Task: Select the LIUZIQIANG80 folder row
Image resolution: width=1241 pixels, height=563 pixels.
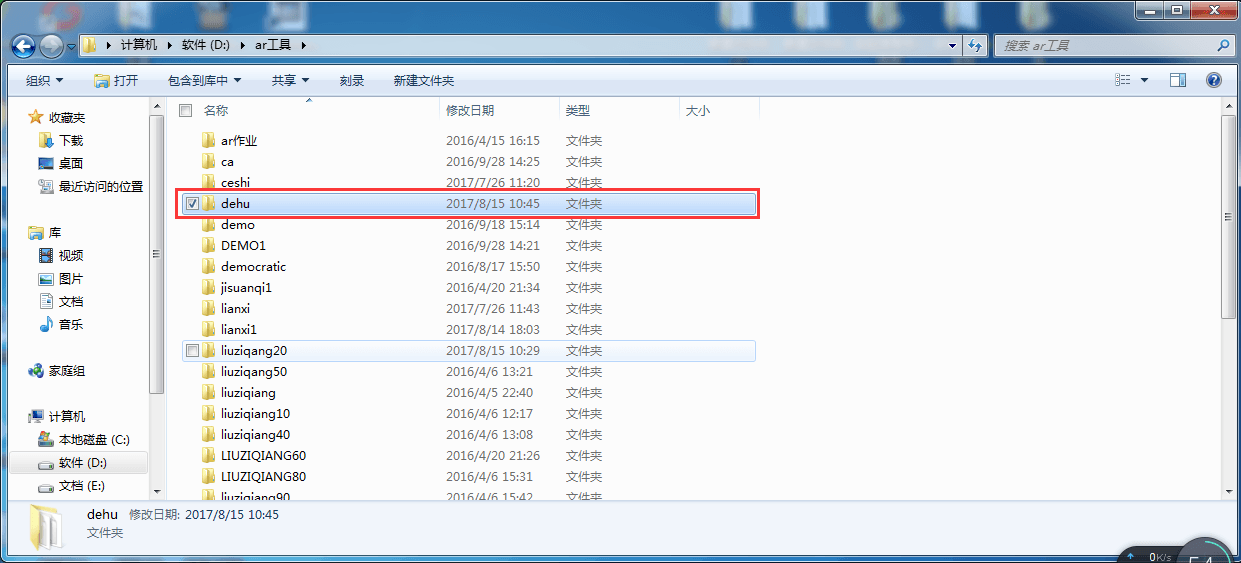Action: point(468,476)
